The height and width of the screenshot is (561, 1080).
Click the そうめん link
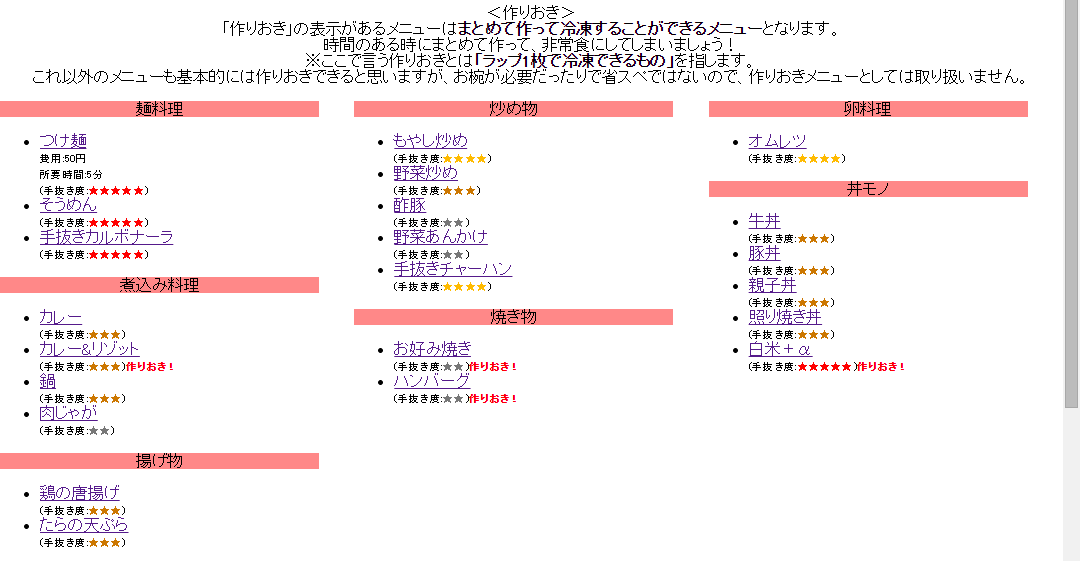68,205
